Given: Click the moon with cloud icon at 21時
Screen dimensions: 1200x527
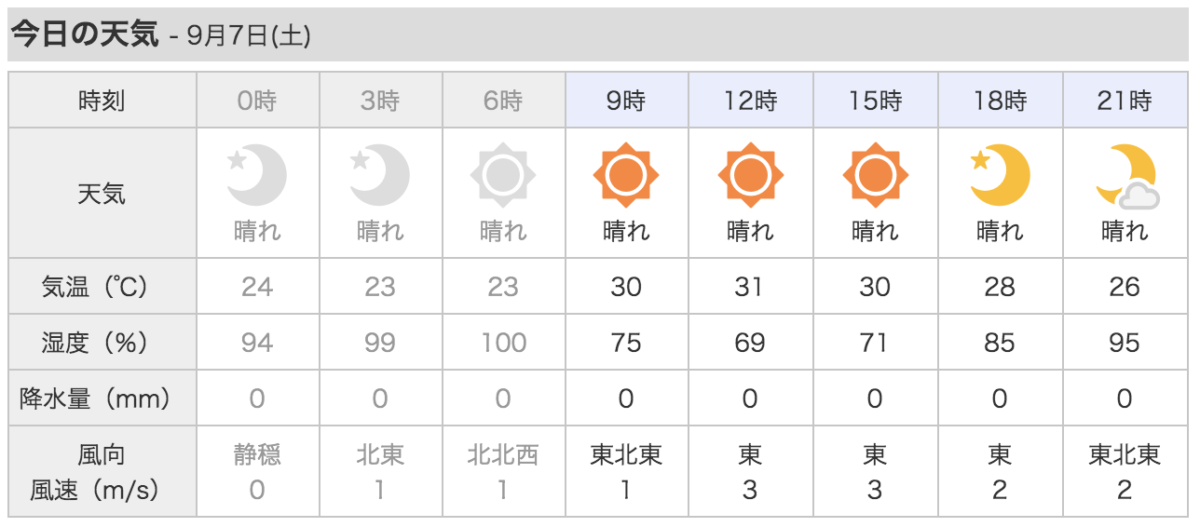Looking at the screenshot, I should coord(1125,177).
